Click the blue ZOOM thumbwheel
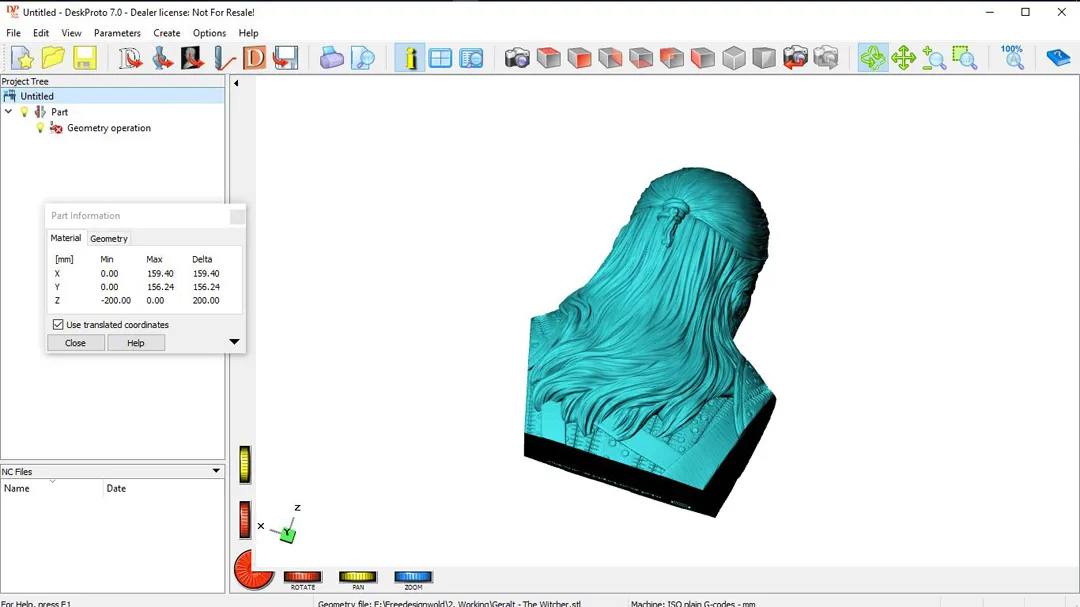 click(x=413, y=577)
